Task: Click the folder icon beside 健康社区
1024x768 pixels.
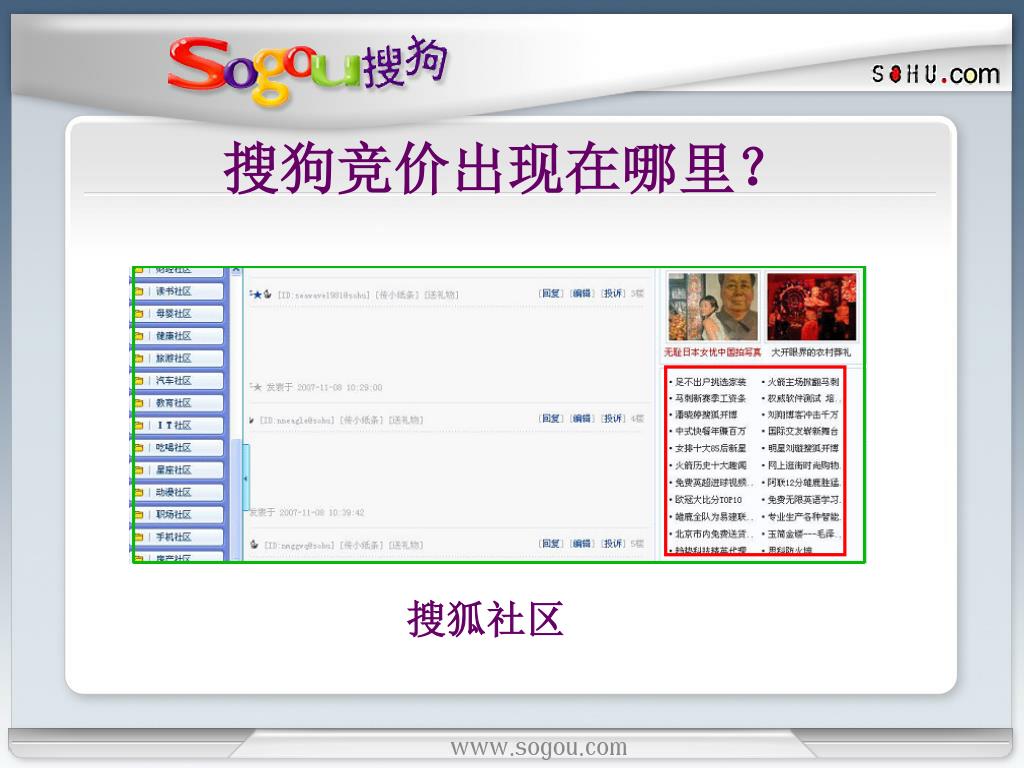Action: (139, 336)
